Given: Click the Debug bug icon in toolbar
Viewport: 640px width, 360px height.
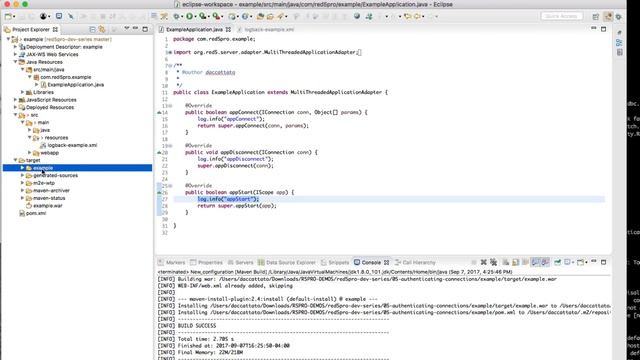Looking at the screenshot, I should (x=176, y=16).
